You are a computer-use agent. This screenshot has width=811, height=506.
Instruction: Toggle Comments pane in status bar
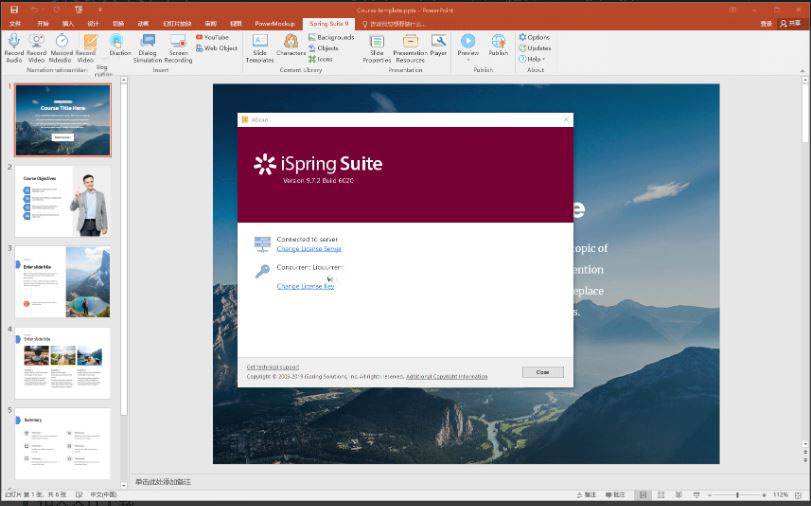click(615, 495)
